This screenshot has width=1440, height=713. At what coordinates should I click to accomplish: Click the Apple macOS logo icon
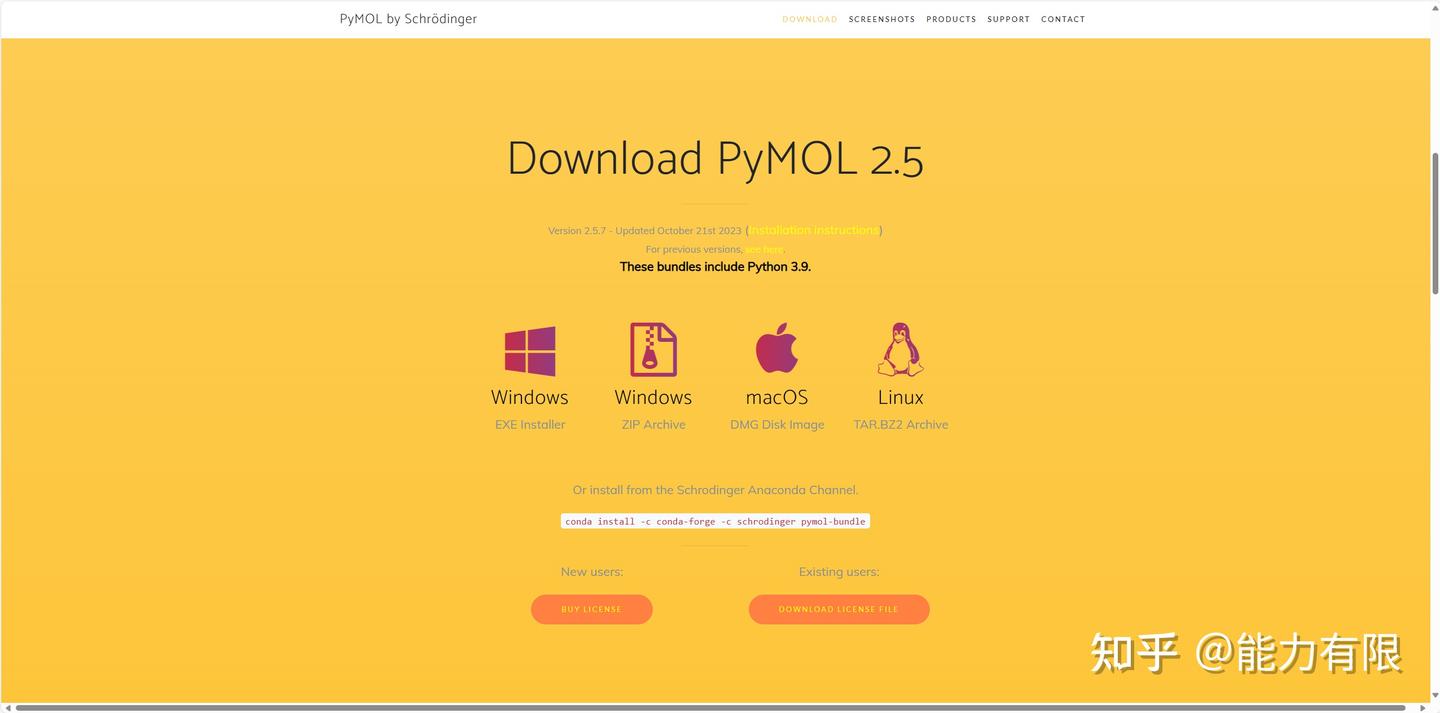point(777,348)
